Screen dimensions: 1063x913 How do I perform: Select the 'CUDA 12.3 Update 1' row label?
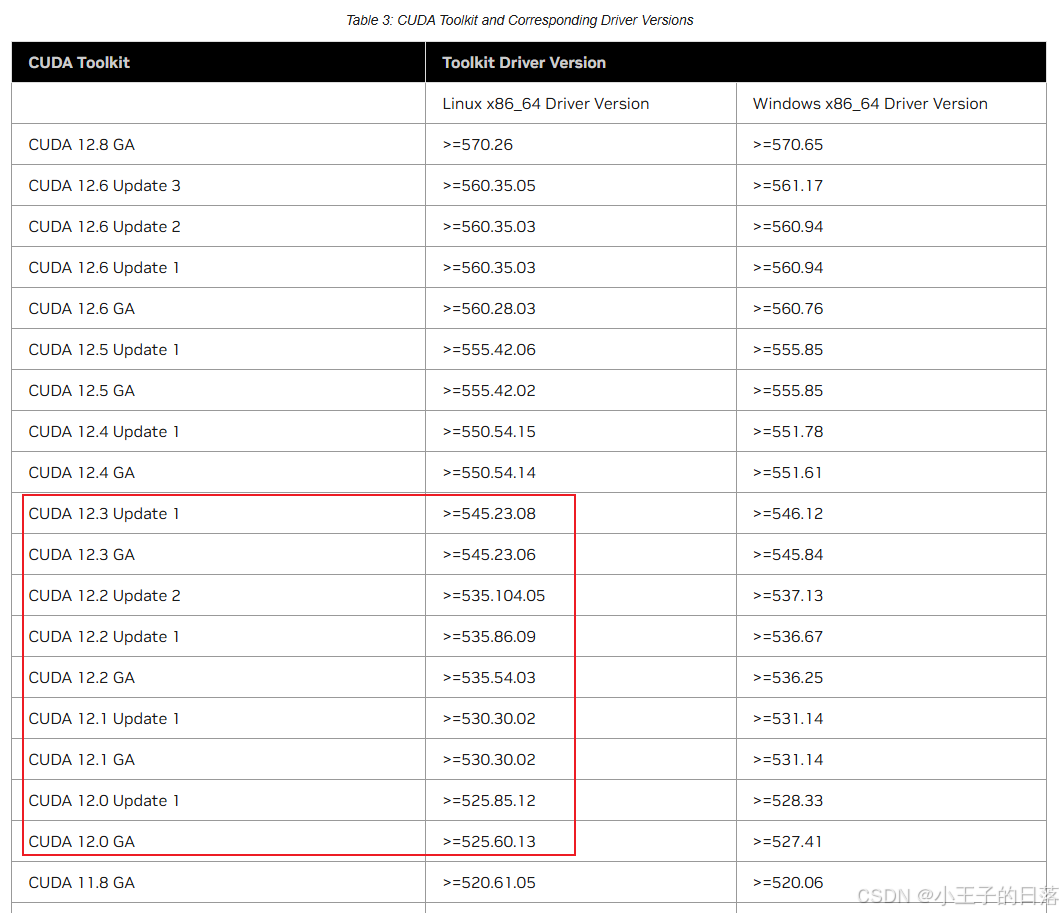104,514
